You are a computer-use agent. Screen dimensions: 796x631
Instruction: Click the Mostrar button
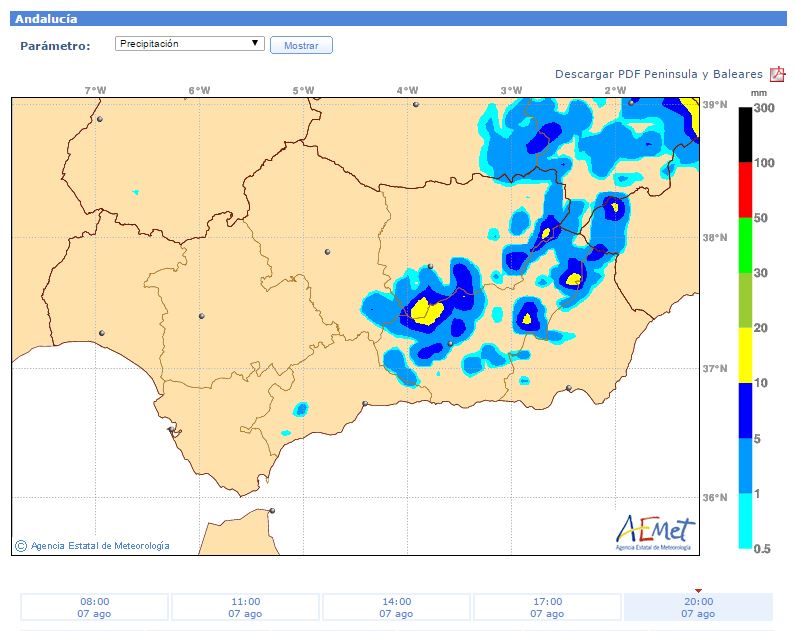click(301, 46)
